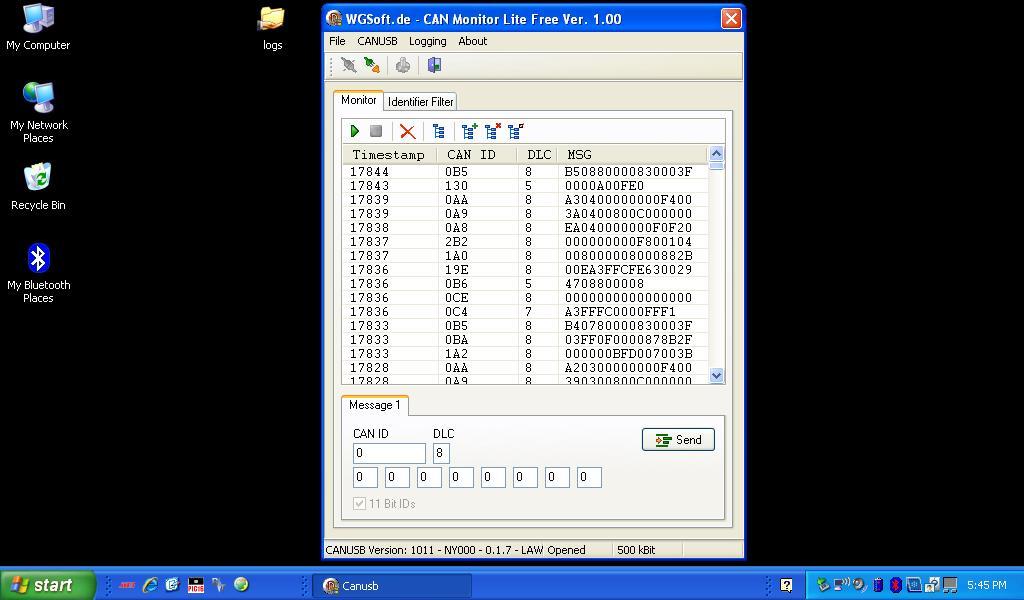Click the third data byte field

tap(429, 477)
